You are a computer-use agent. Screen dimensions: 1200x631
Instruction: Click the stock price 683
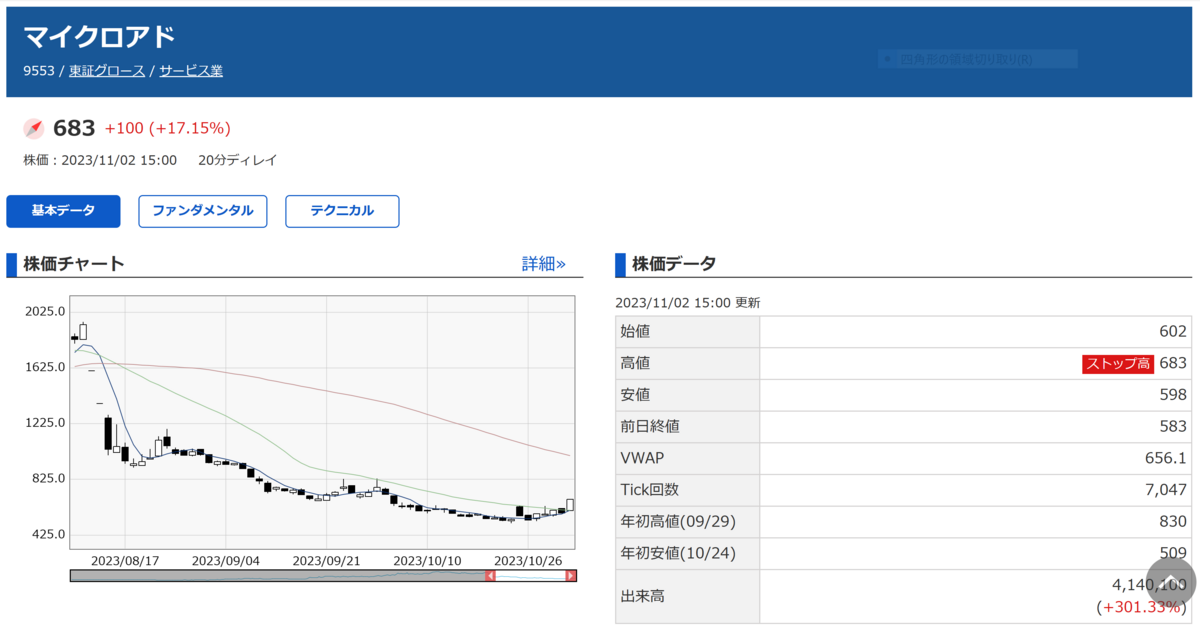coord(74,128)
